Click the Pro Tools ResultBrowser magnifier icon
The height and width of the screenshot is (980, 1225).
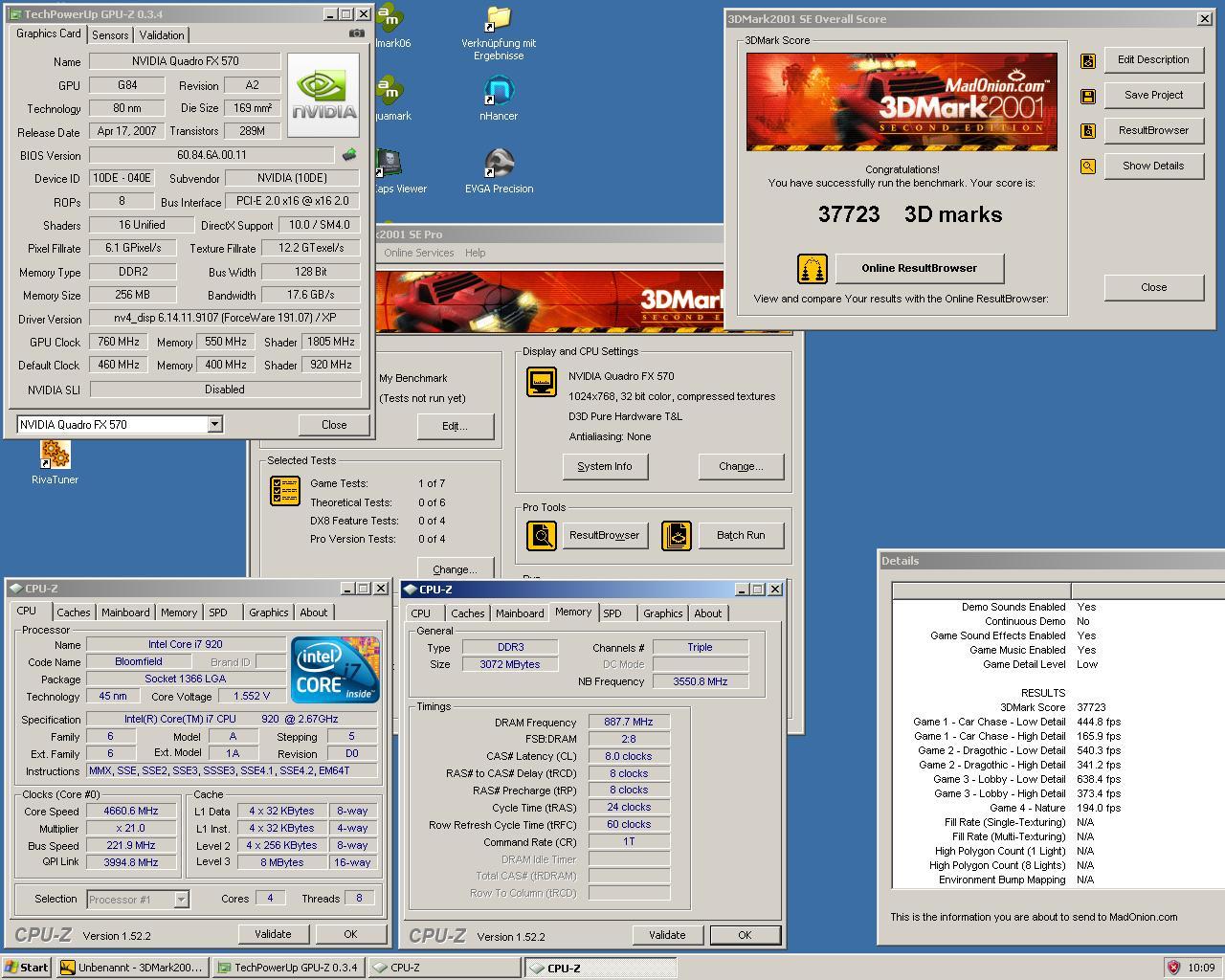click(542, 536)
